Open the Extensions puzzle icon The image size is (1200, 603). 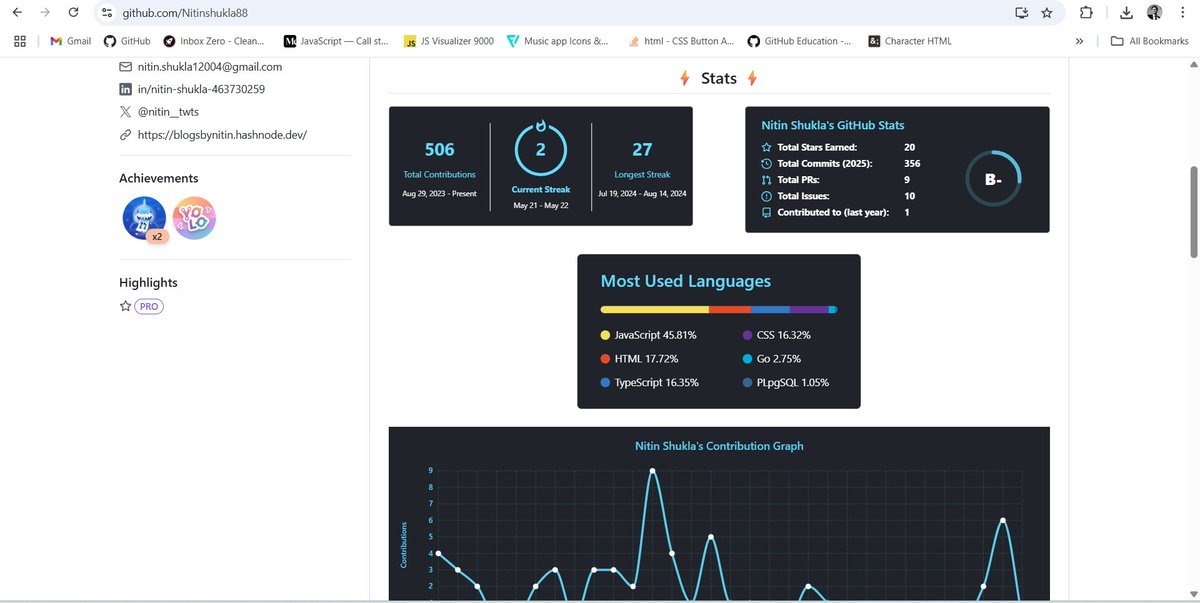[1086, 13]
